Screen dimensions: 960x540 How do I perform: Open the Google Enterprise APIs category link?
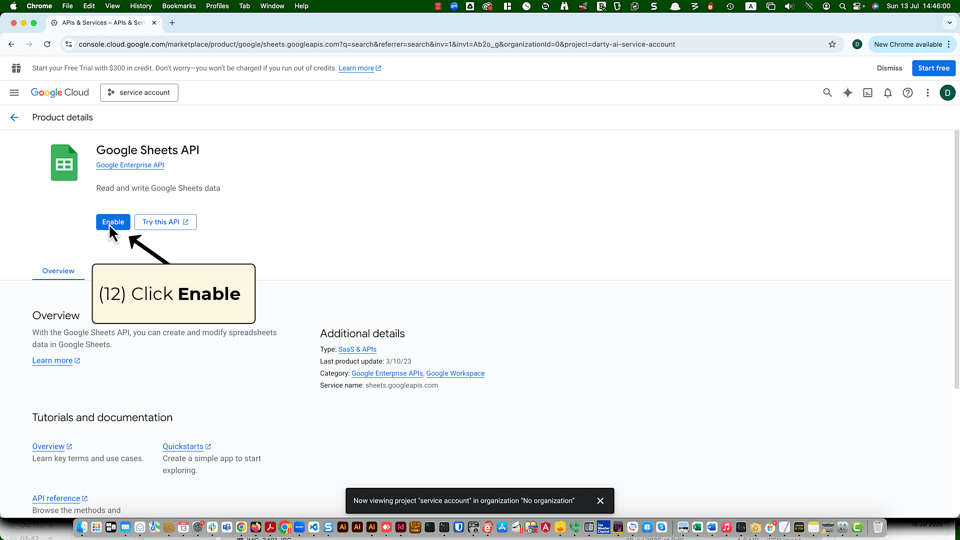[x=387, y=373]
